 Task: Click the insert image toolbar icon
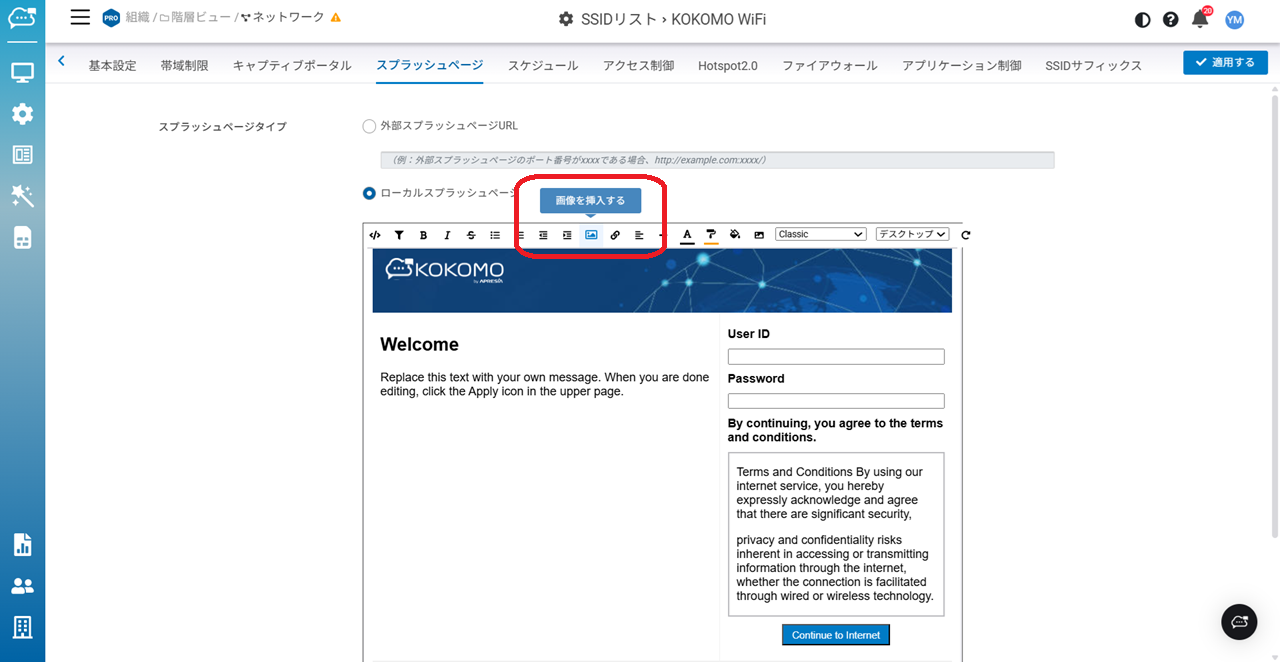[x=591, y=235]
